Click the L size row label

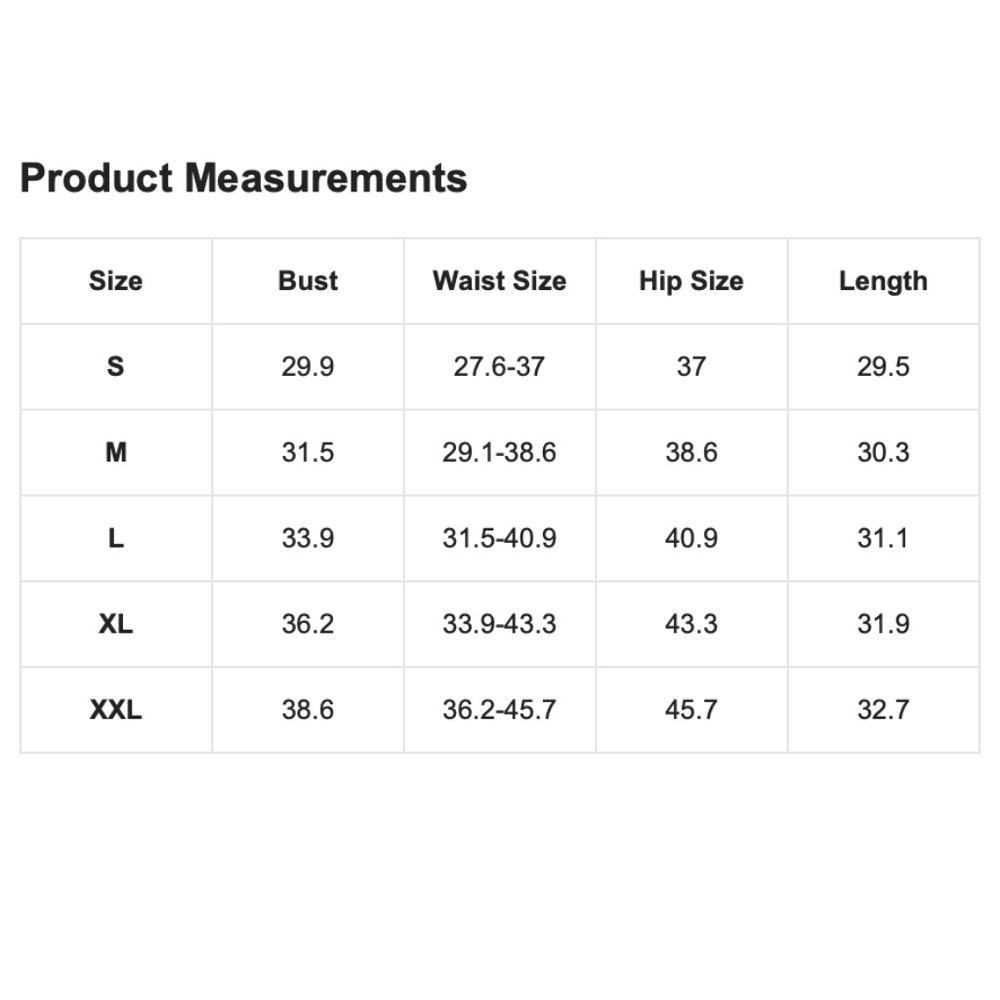tap(116, 538)
